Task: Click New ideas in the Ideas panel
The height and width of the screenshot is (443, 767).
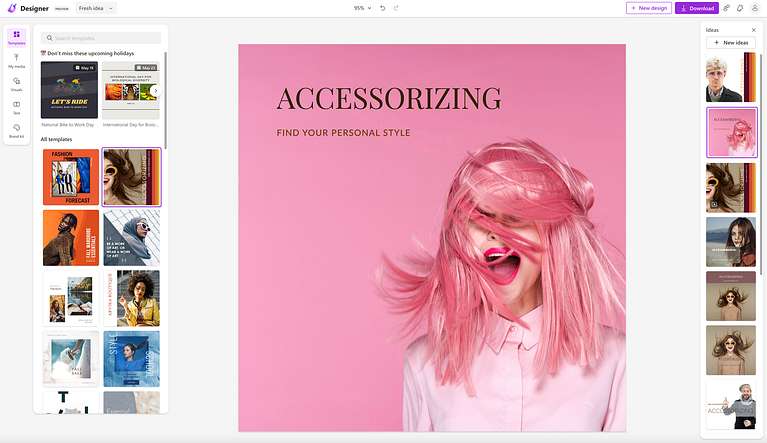Action: (x=731, y=43)
